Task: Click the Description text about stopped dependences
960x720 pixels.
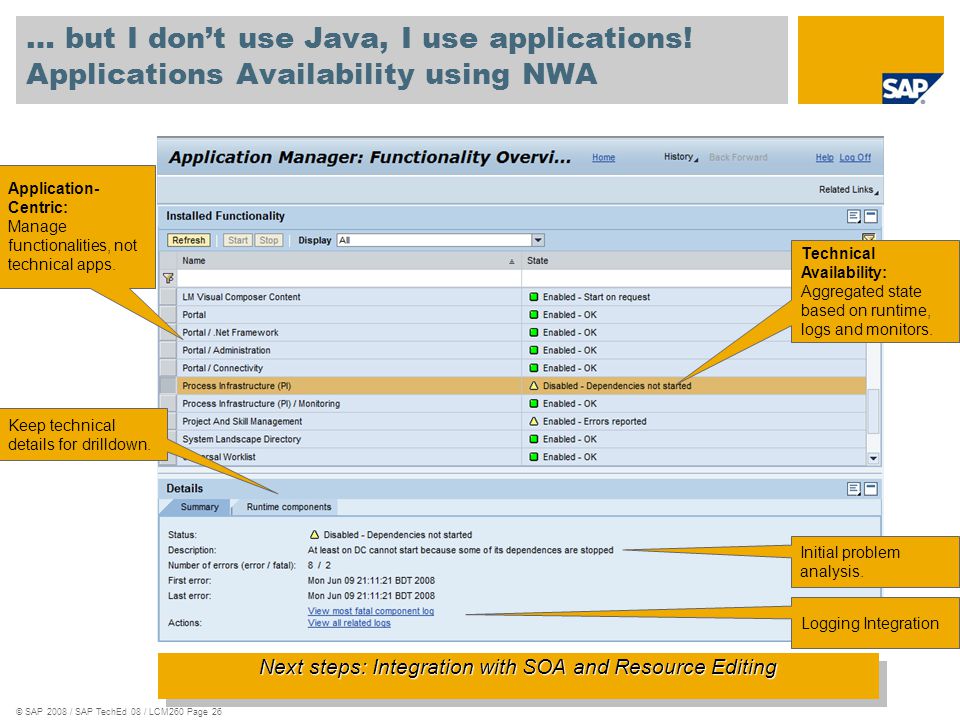Action: coord(460,550)
